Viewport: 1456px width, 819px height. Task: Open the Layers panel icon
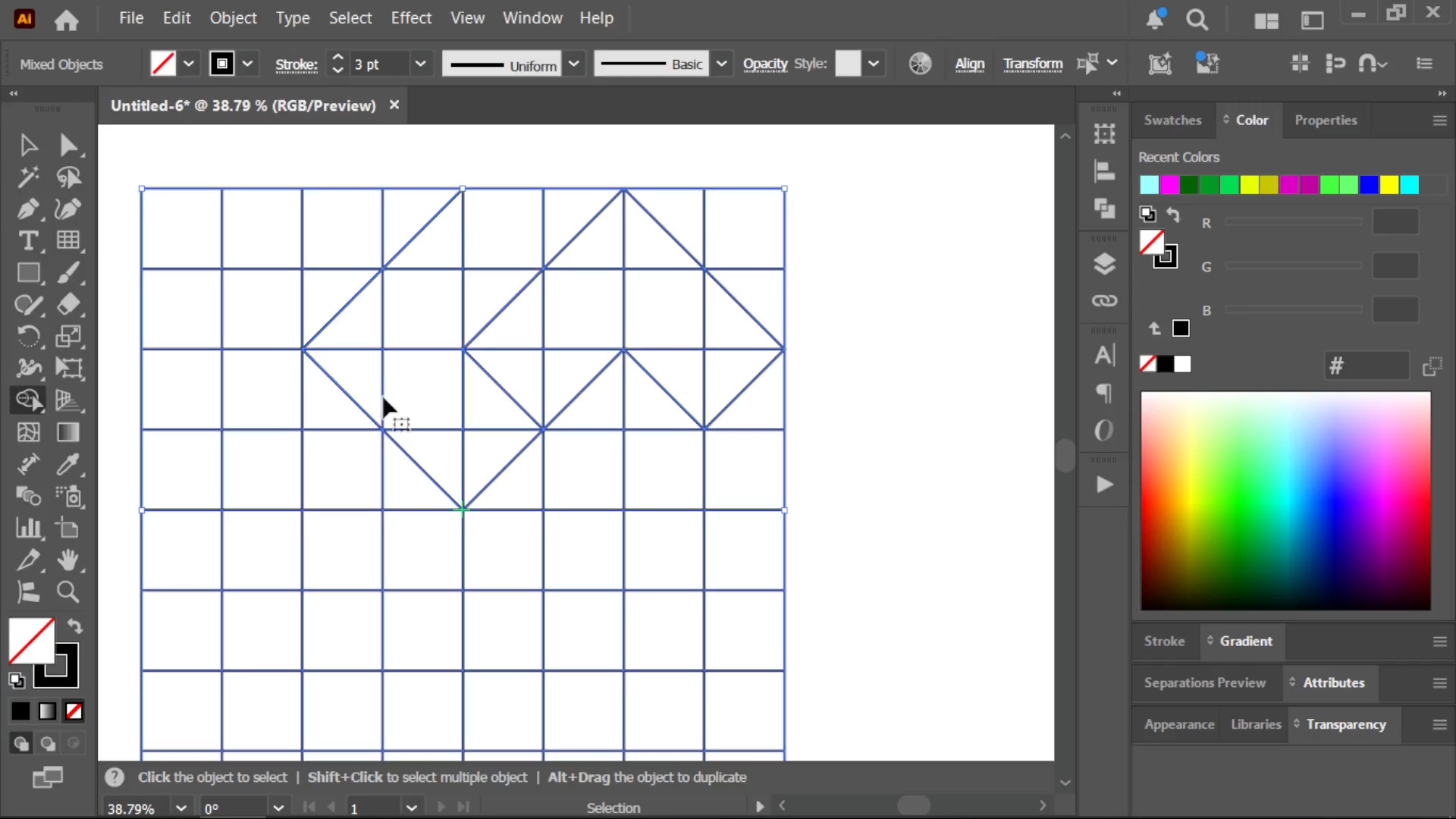click(x=1104, y=264)
